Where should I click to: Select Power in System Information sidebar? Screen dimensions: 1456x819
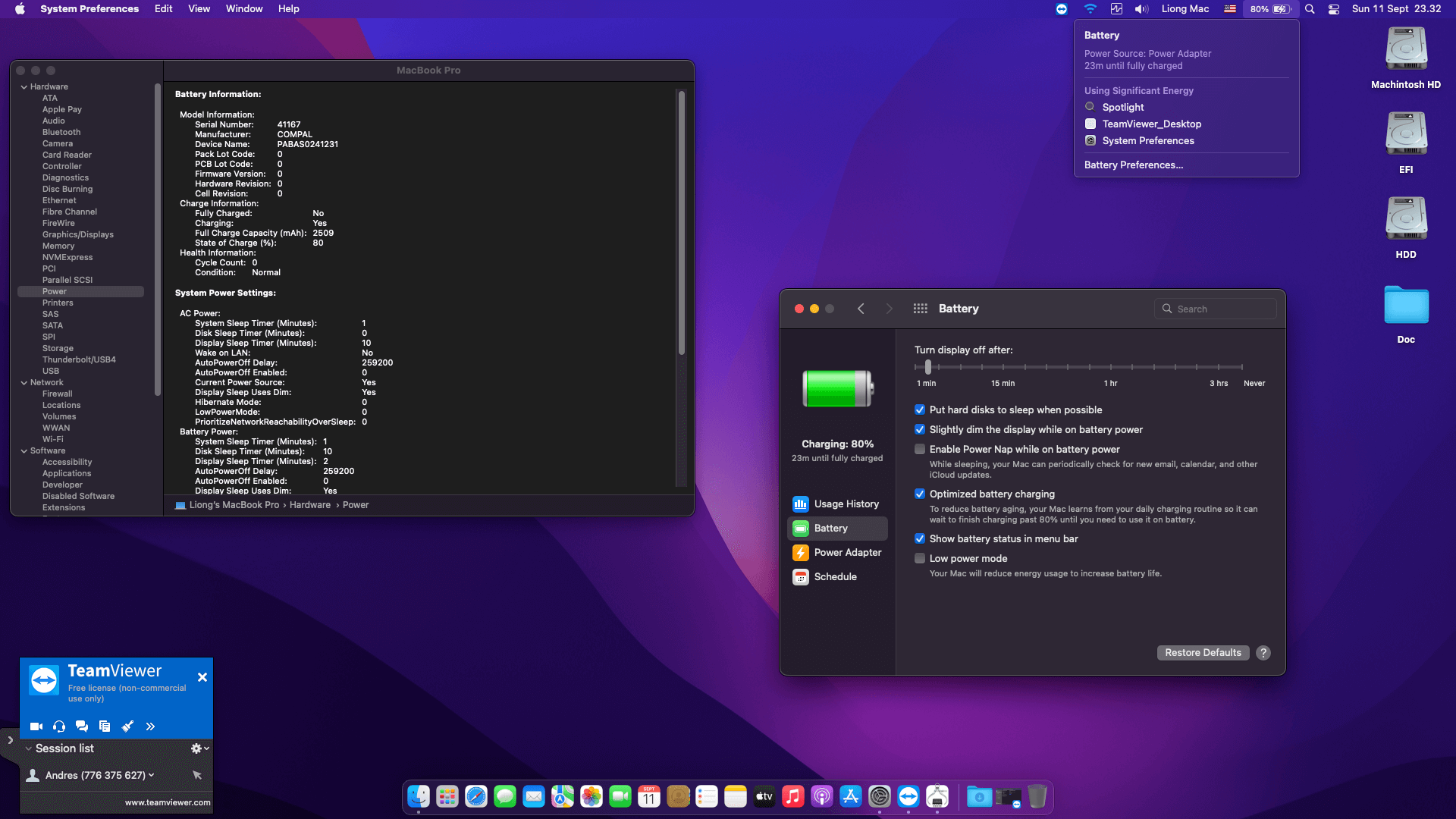80,291
